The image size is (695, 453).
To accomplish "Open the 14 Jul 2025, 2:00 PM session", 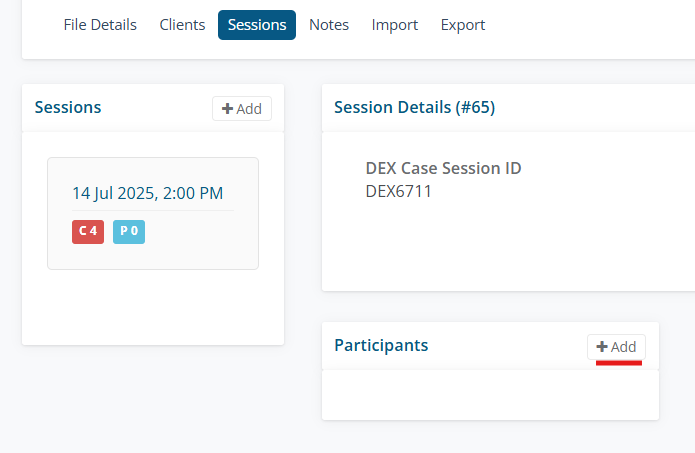I will [x=147, y=193].
